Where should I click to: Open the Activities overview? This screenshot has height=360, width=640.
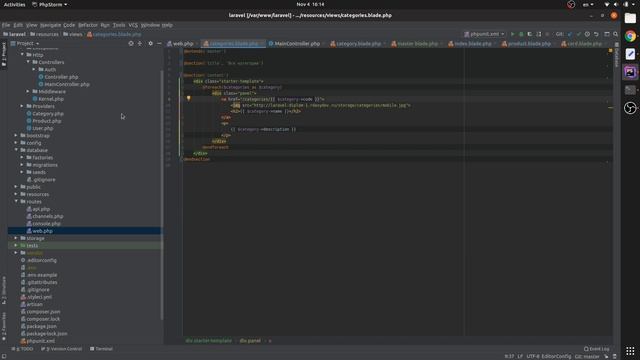(x=14, y=4)
